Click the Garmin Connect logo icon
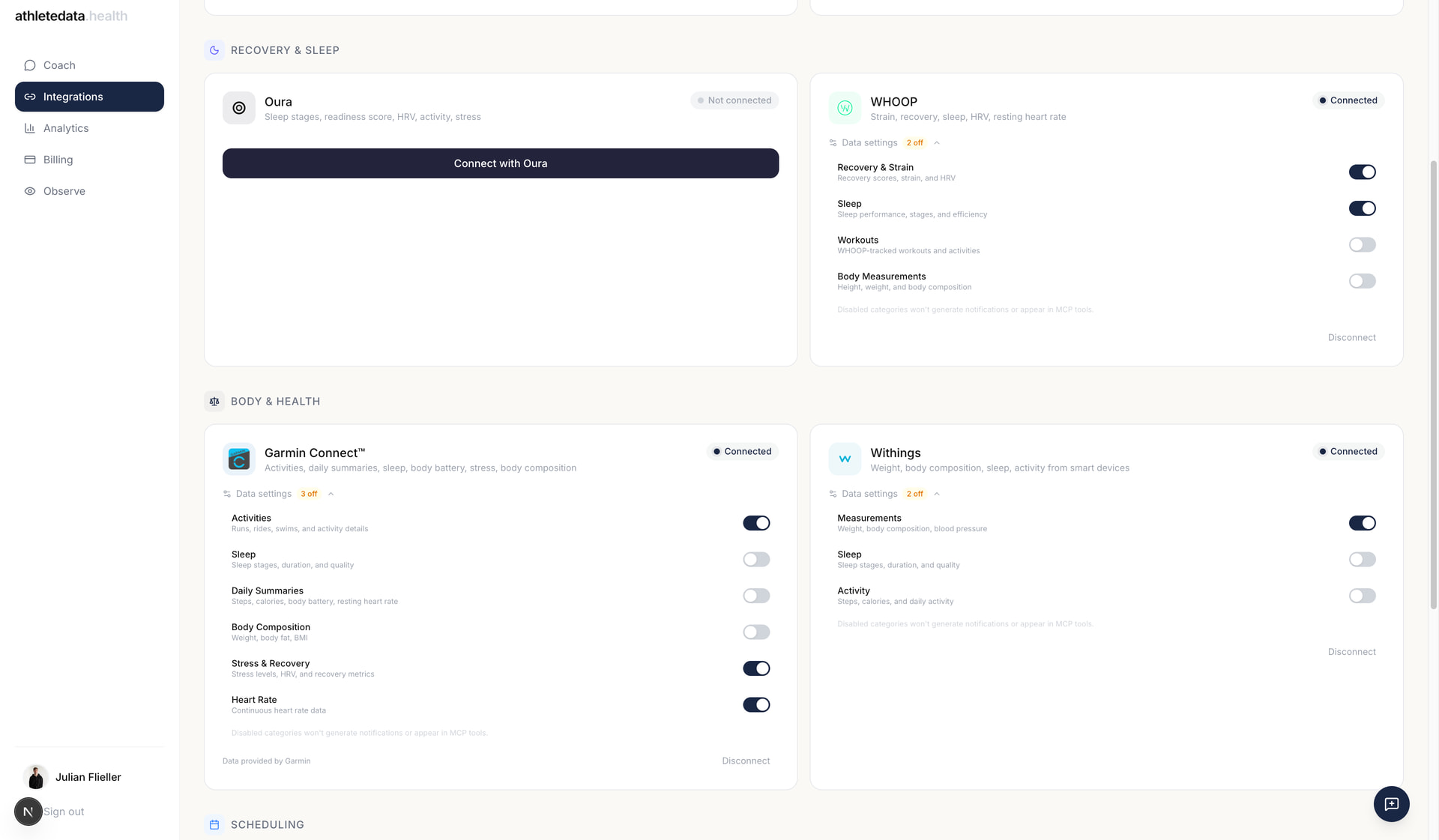The height and width of the screenshot is (840, 1439). click(238, 459)
